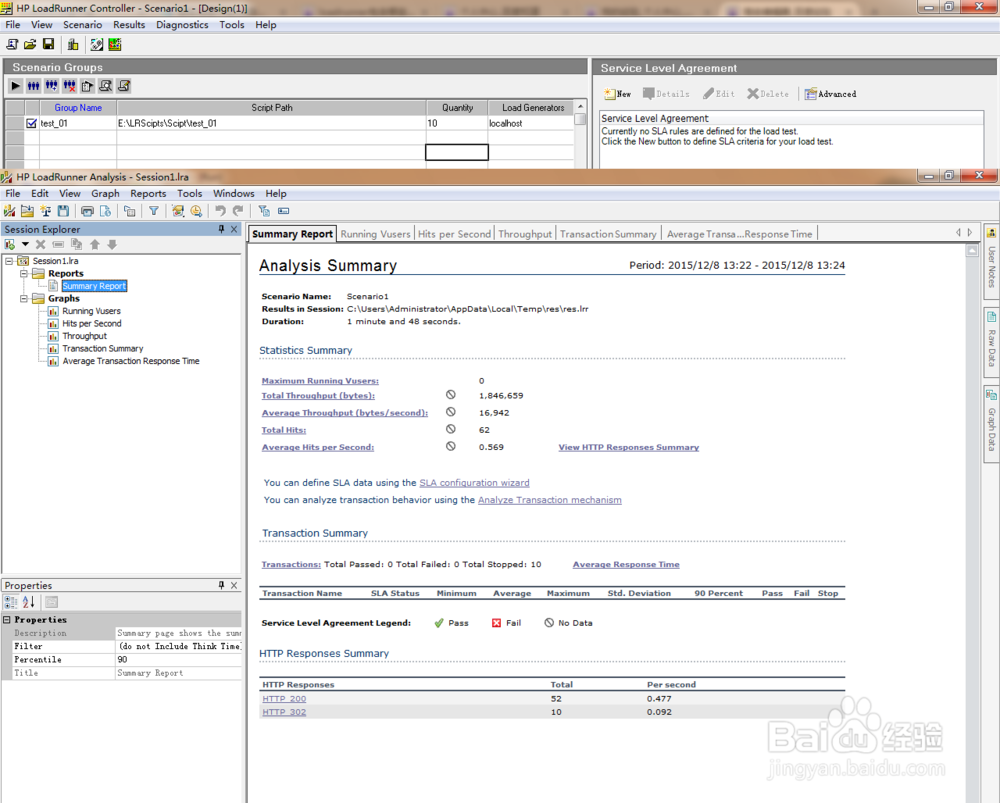Select Hits per Second tree item
1000x803 pixels.
(x=92, y=323)
